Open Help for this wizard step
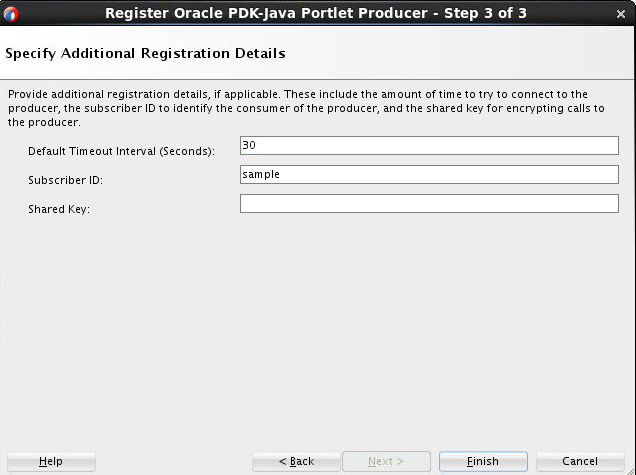The width and height of the screenshot is (636, 475). click(51, 462)
